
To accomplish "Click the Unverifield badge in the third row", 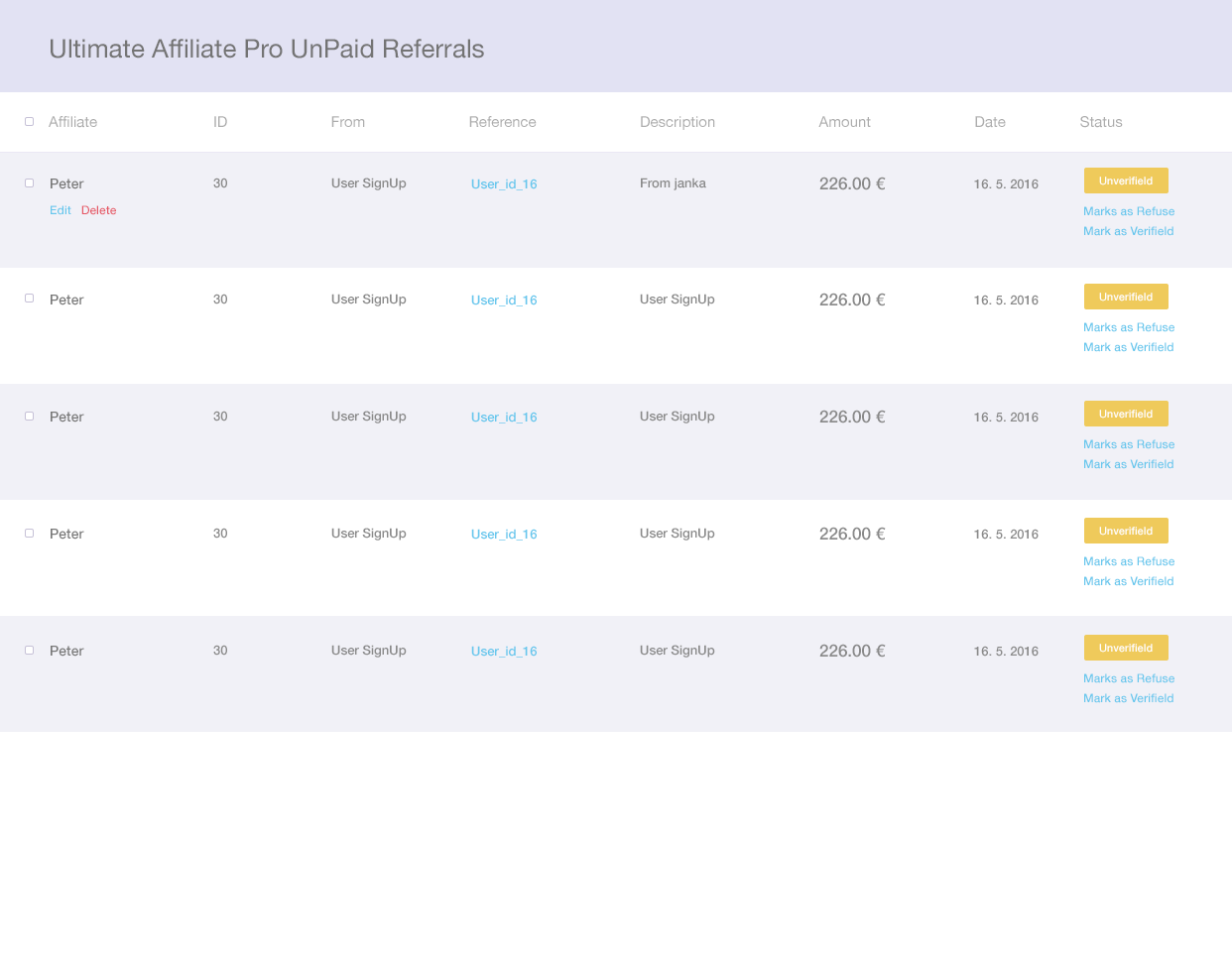I will click(x=1126, y=414).
